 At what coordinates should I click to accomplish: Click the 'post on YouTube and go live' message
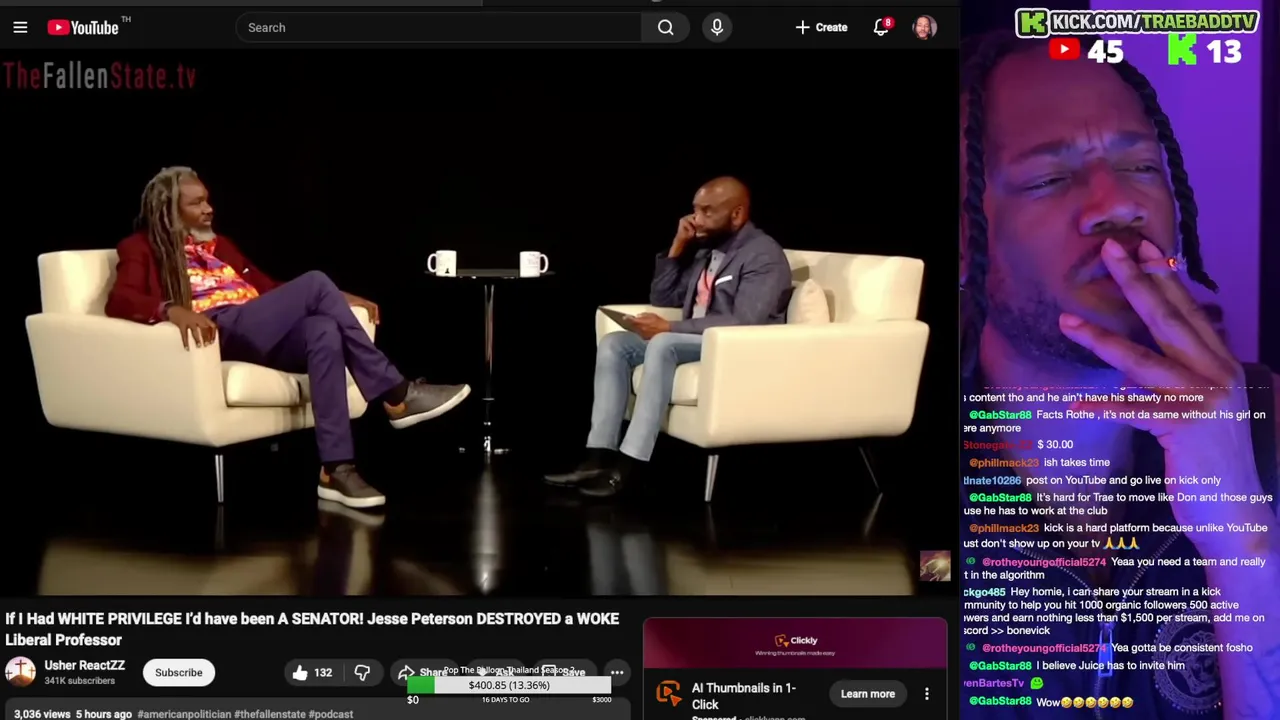(1092, 480)
